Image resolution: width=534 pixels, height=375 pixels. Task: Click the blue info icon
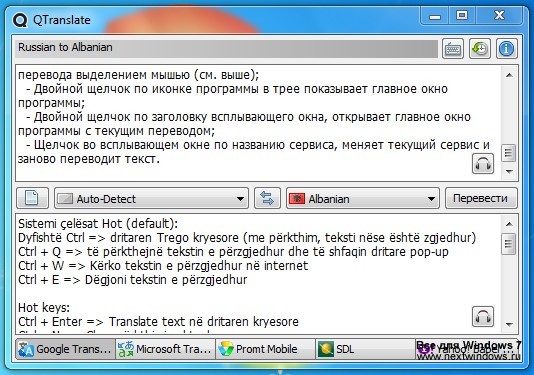506,49
